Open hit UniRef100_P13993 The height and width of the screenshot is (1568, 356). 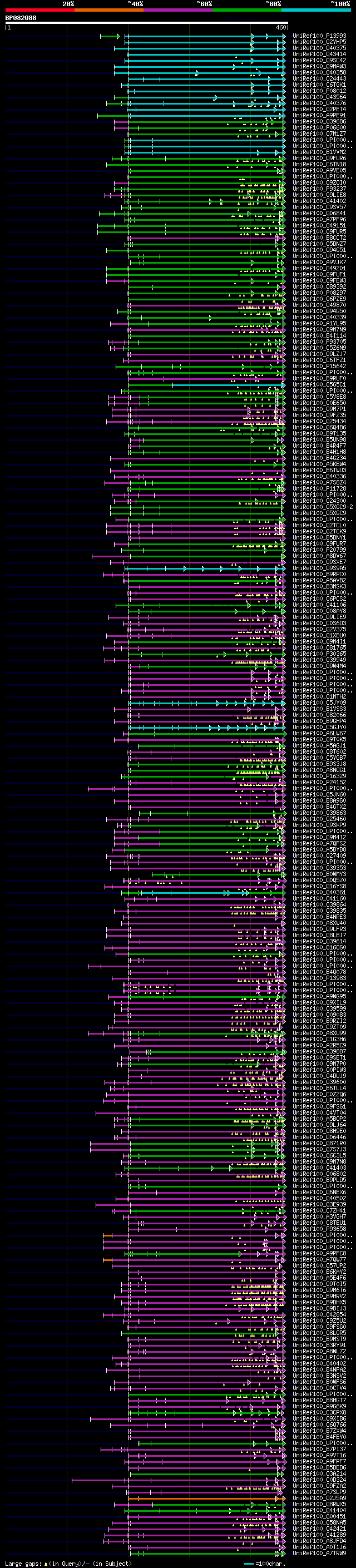point(319,36)
